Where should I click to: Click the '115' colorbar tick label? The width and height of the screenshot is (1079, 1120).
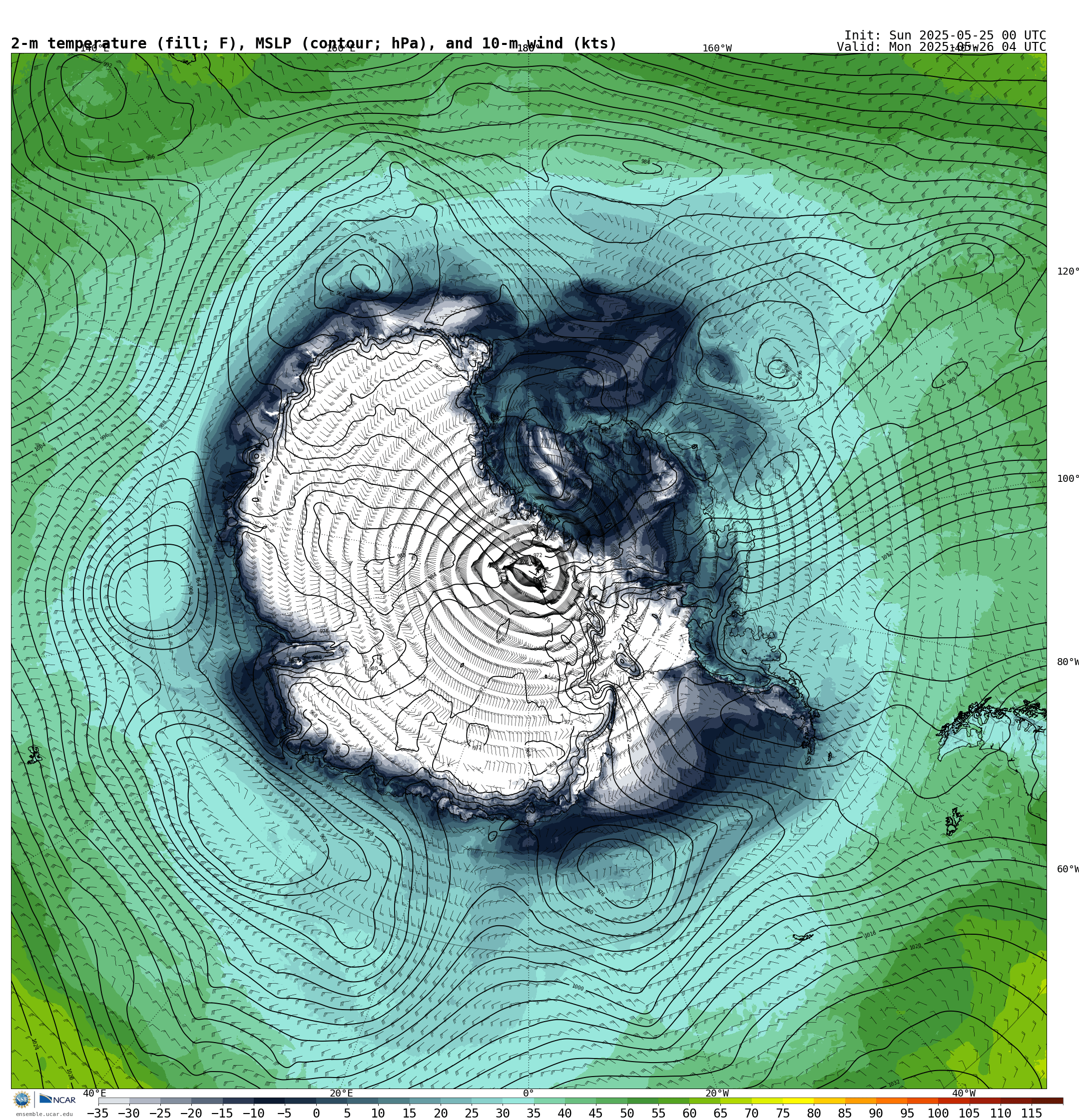[1031, 1113]
